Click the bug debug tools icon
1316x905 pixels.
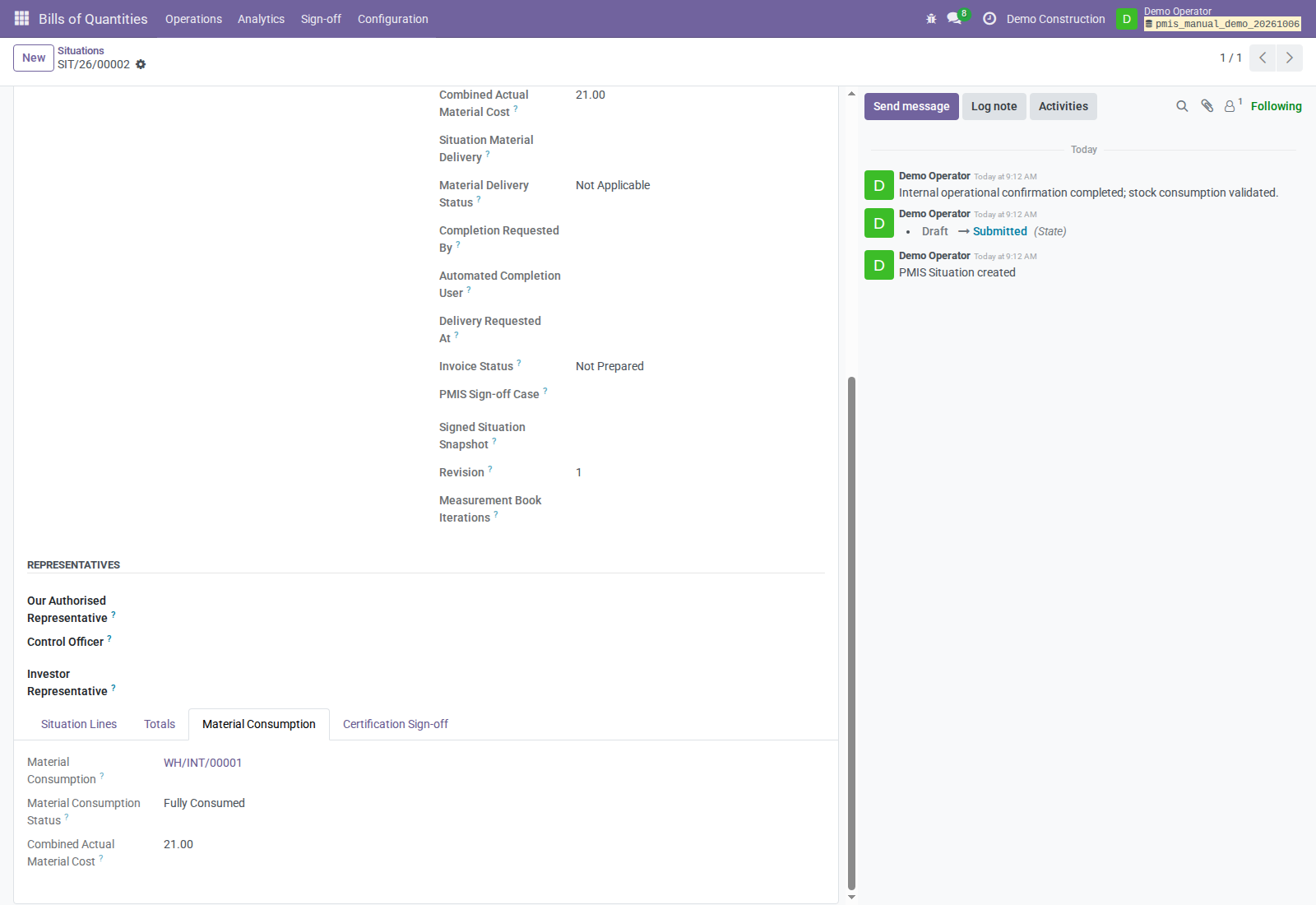coord(931,18)
